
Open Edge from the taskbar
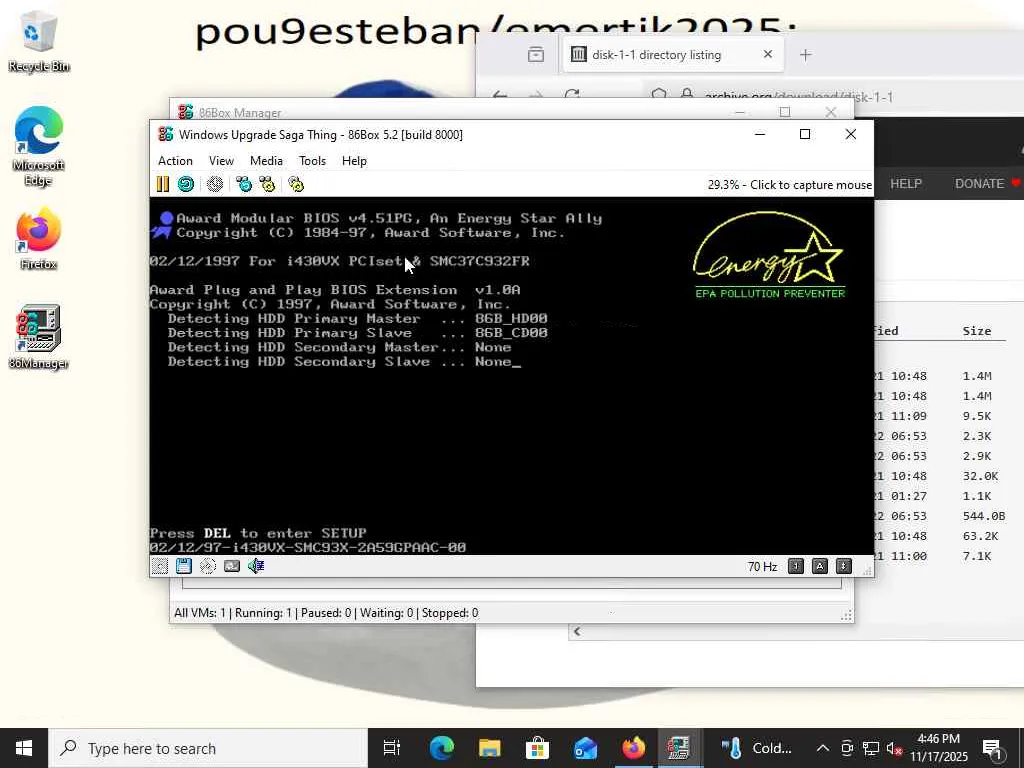click(x=441, y=748)
